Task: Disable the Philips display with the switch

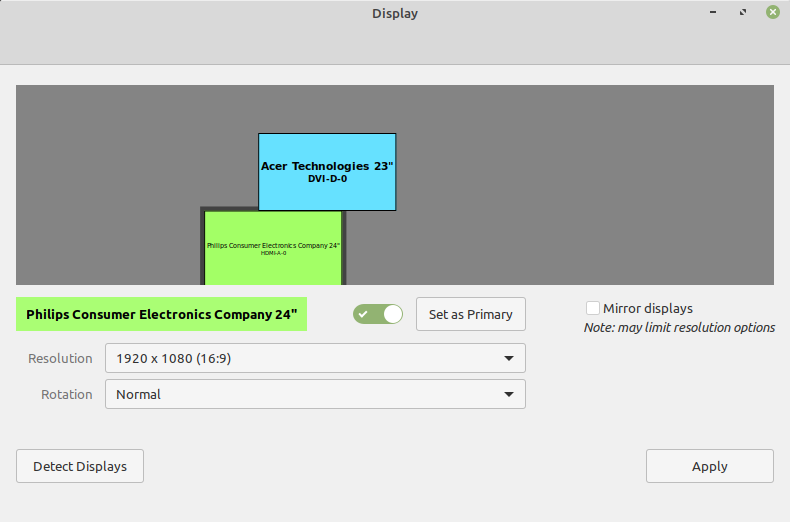Action: point(377,314)
